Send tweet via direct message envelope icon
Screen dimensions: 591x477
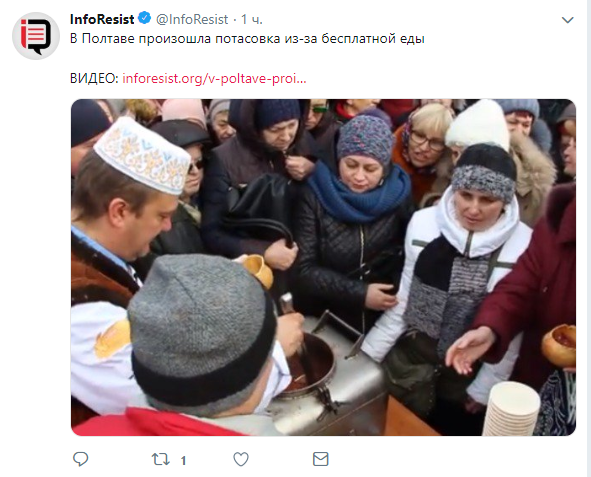point(321,459)
